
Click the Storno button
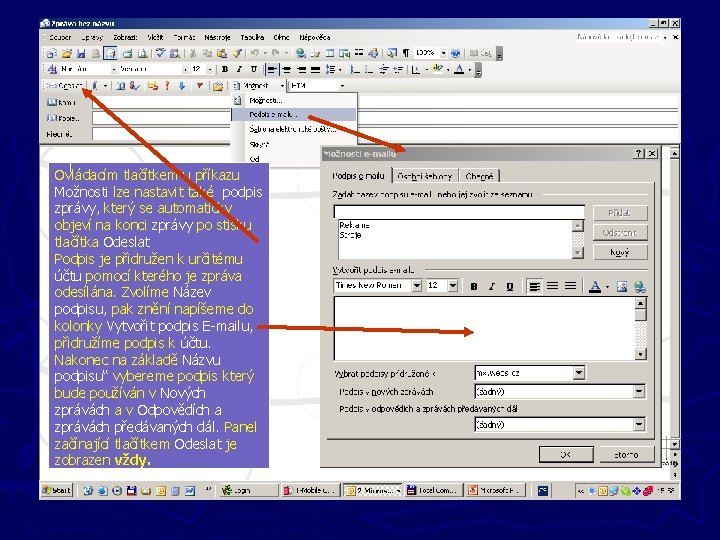pos(626,455)
